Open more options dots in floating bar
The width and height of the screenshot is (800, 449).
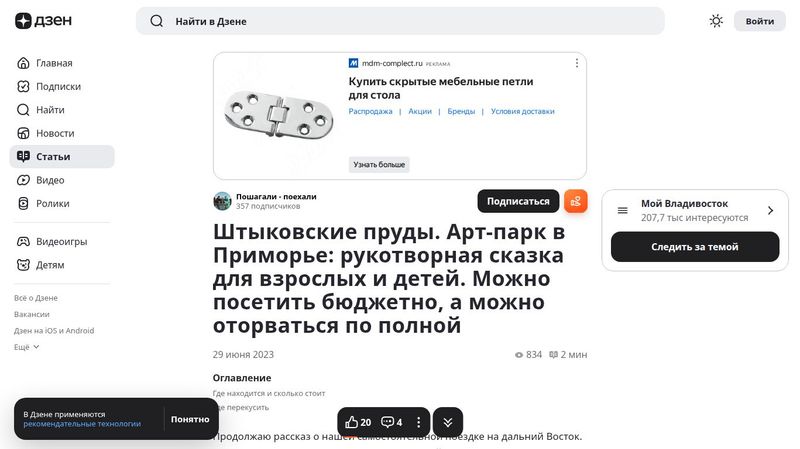point(418,422)
